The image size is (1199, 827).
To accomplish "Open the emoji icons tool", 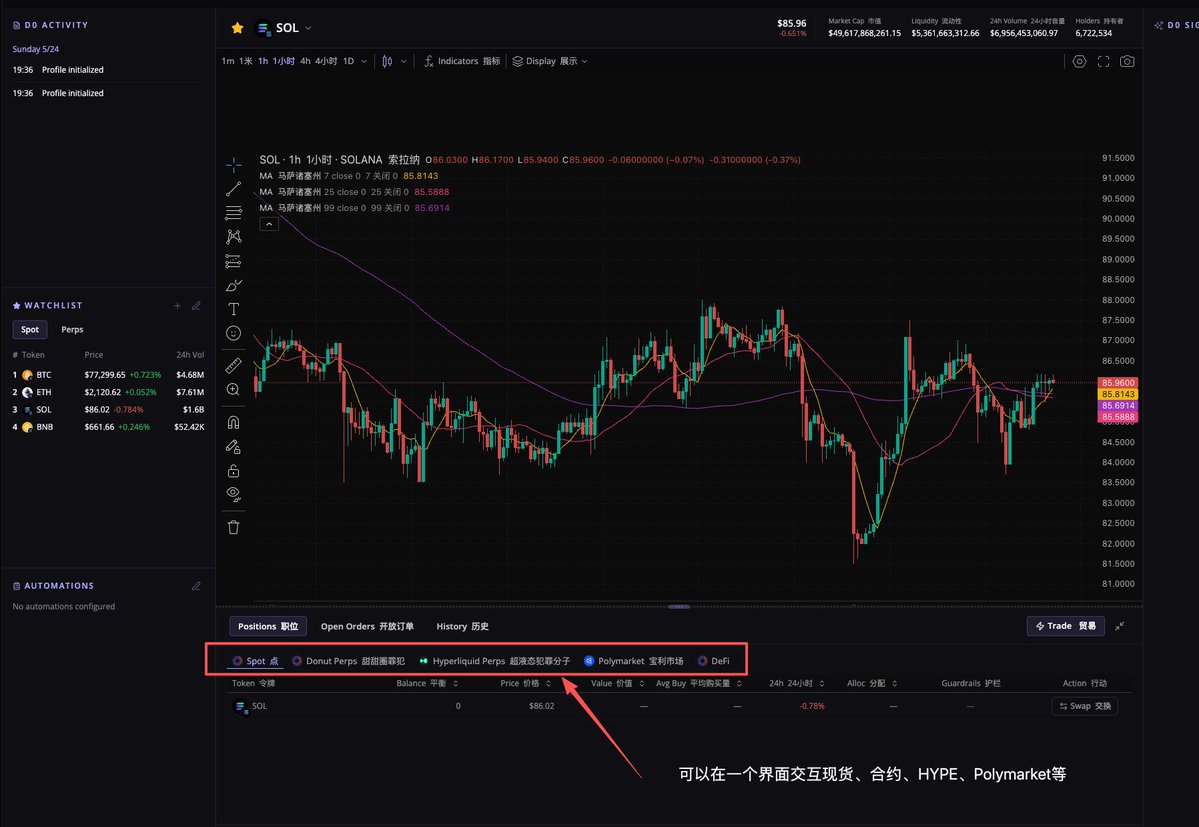I will (x=234, y=333).
